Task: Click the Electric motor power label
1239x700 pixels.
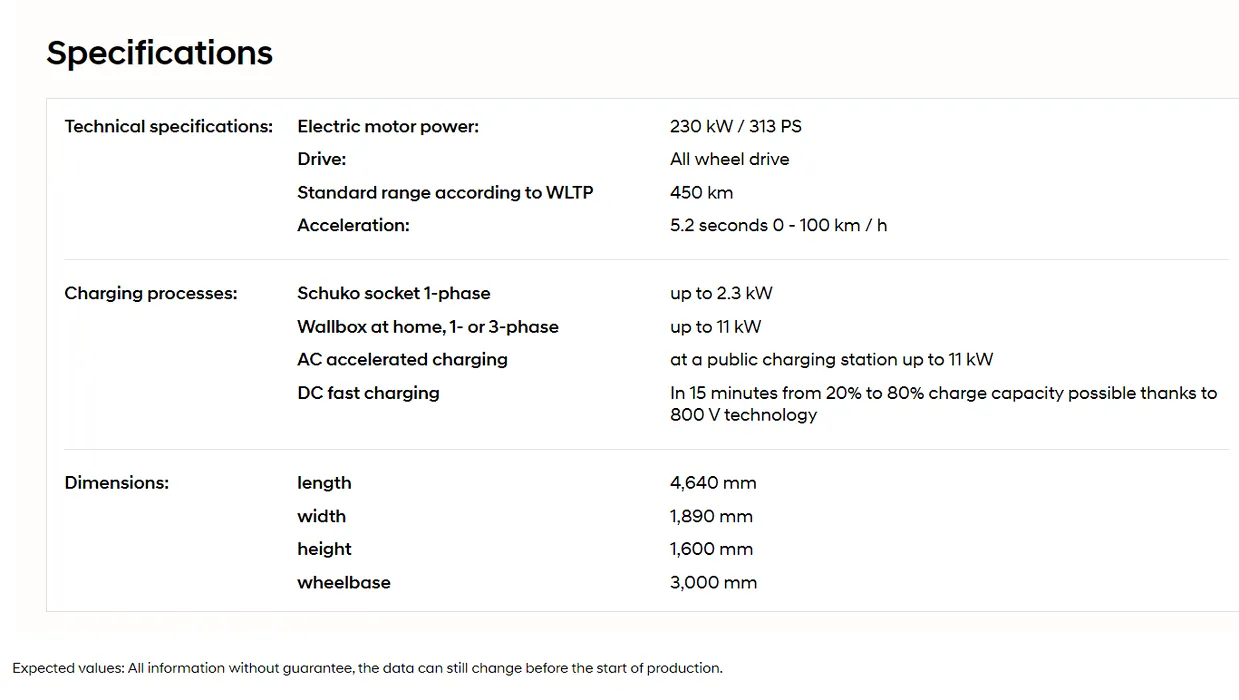Action: [388, 126]
